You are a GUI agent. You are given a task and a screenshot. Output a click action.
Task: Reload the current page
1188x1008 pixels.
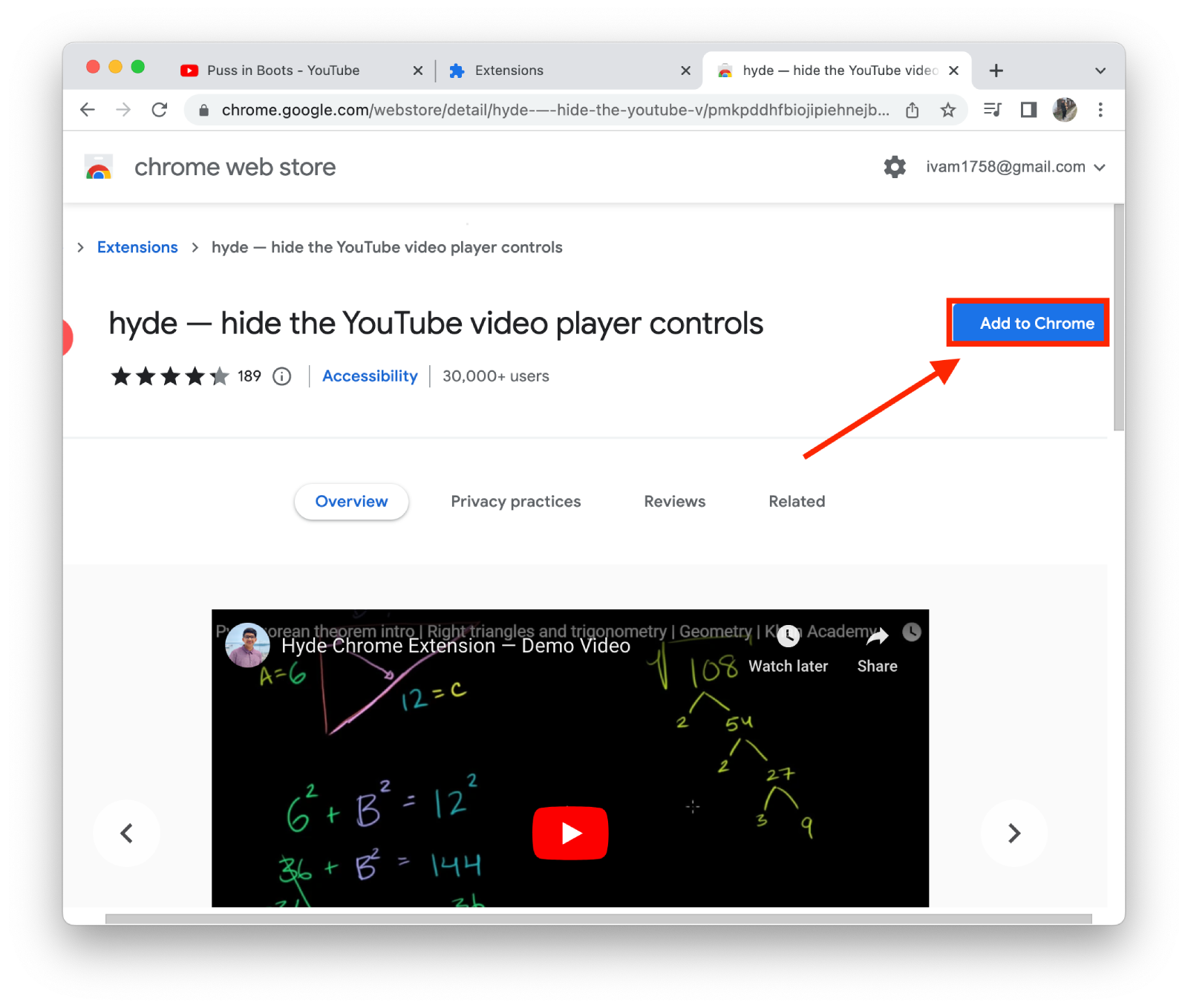point(160,109)
